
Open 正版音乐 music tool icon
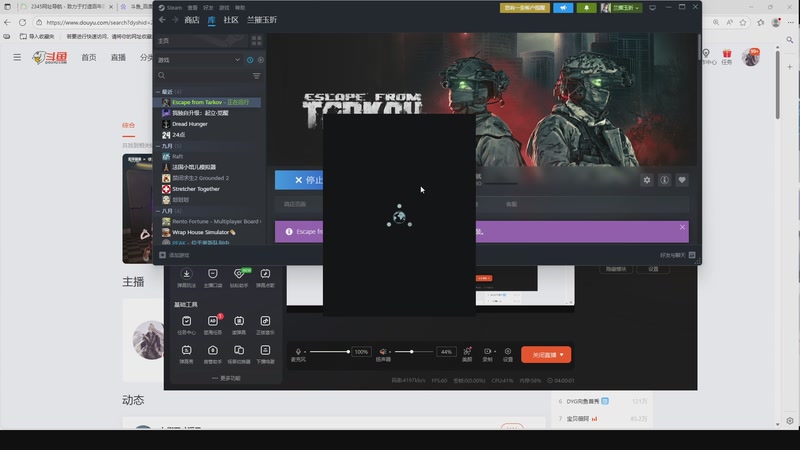pyautogui.click(x=265, y=324)
